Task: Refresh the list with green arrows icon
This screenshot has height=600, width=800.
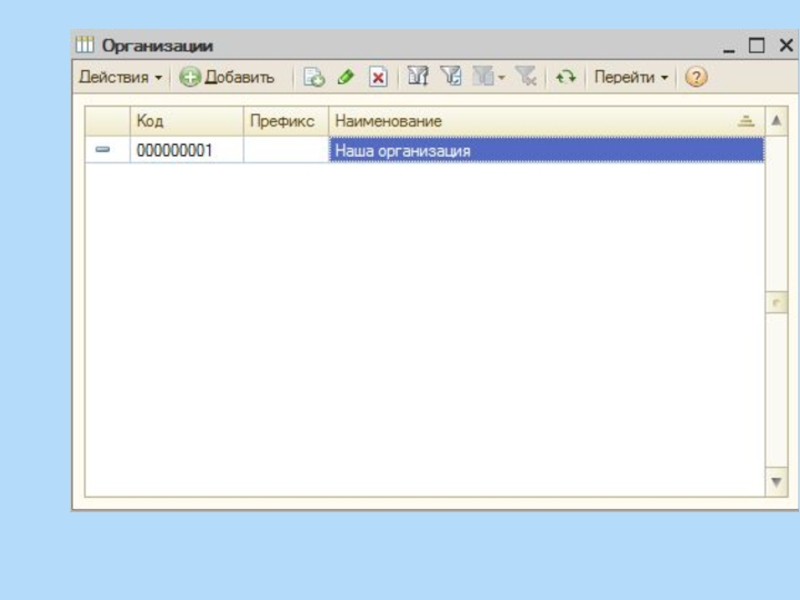Action: point(566,77)
